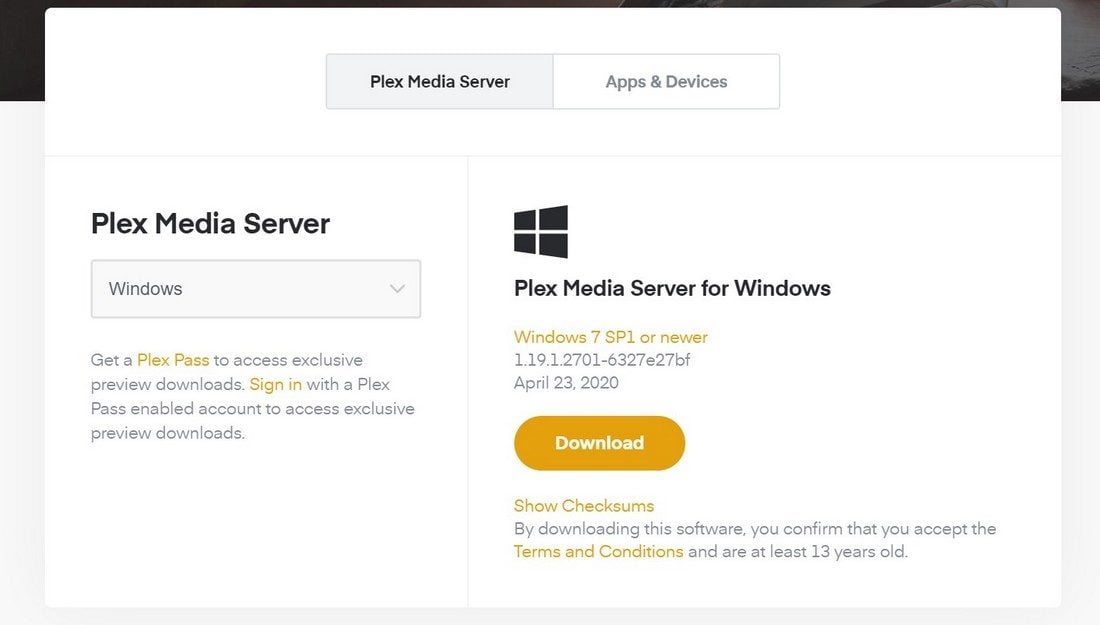
Task: Click the 'preview downloads.' text ending the paragraph
Action: [x=168, y=433]
